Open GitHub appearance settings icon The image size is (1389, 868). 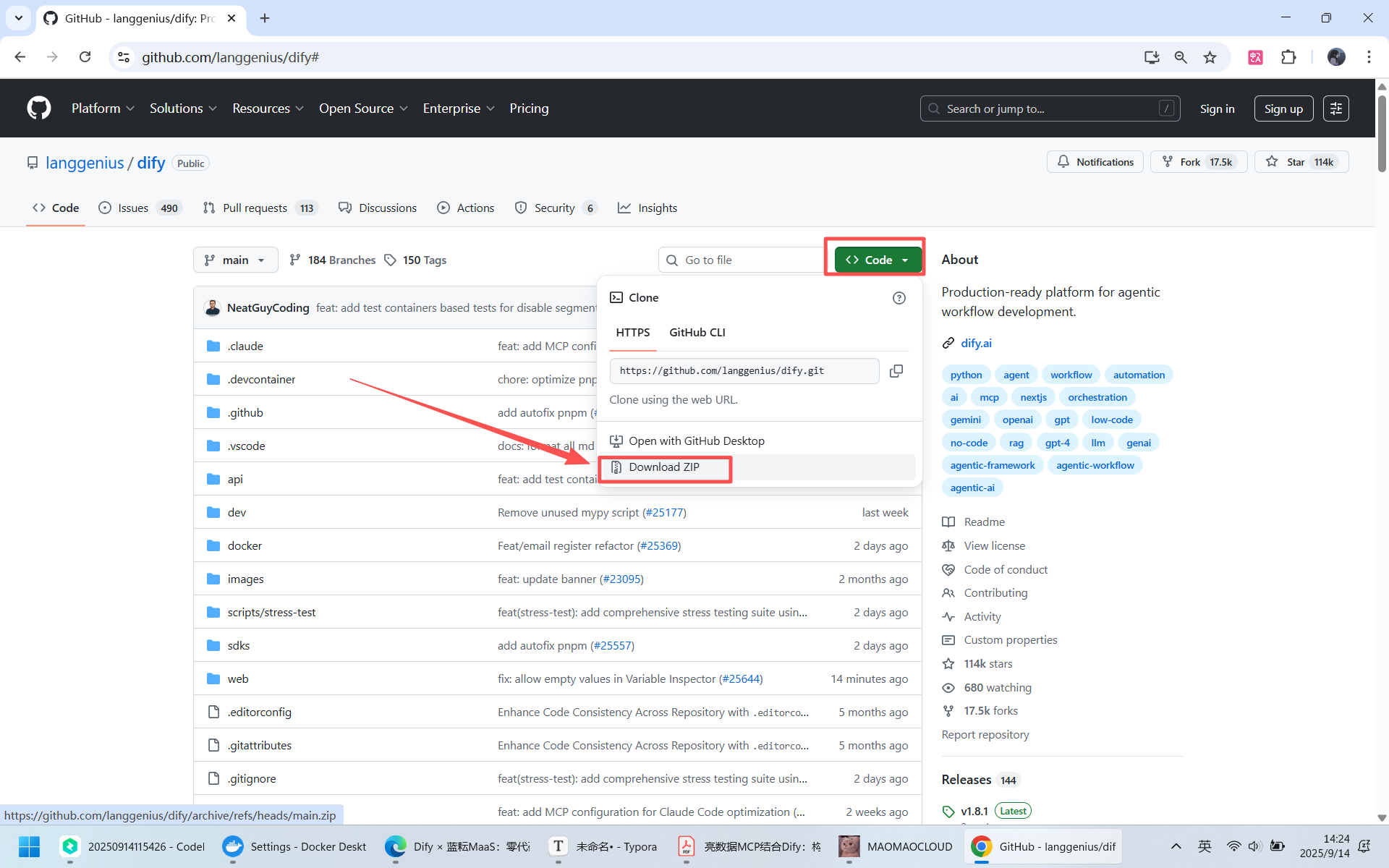(1335, 109)
